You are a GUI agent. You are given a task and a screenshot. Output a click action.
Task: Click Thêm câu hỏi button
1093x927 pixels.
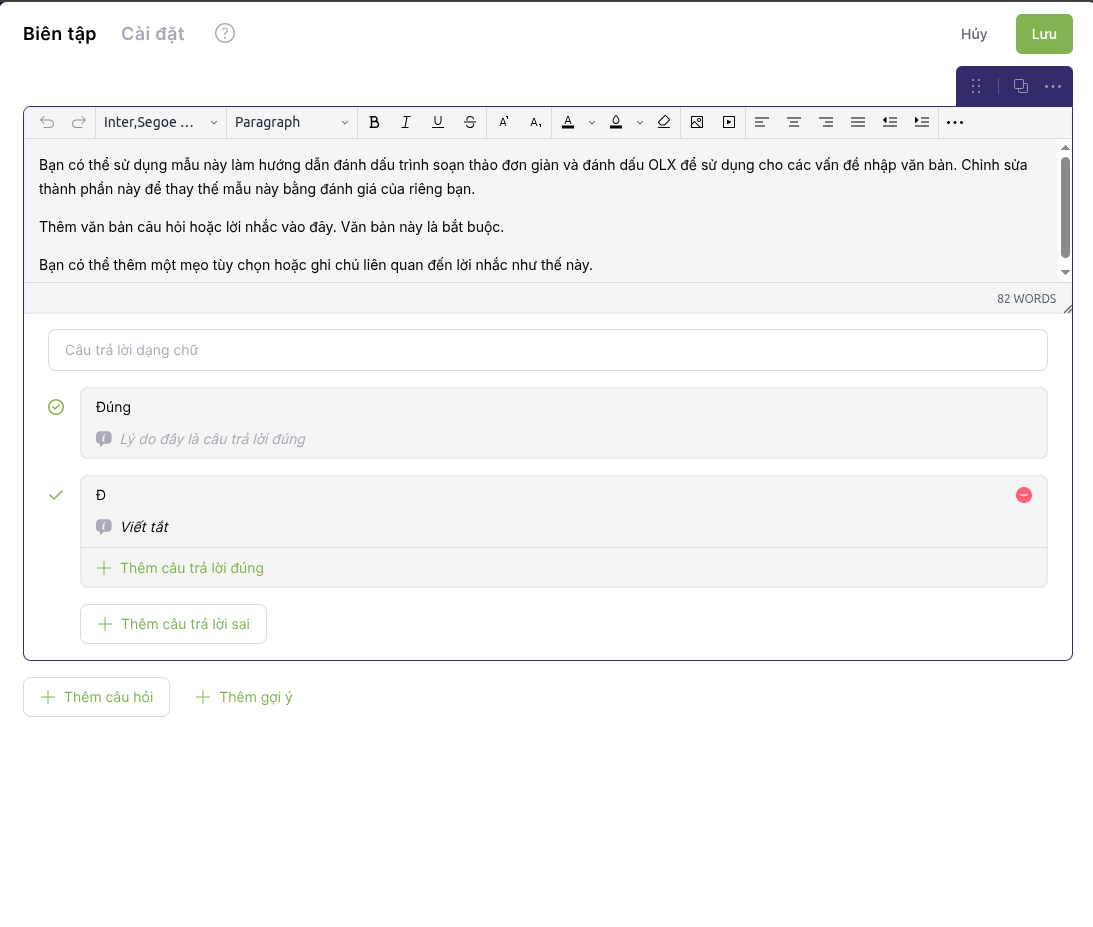(x=96, y=698)
